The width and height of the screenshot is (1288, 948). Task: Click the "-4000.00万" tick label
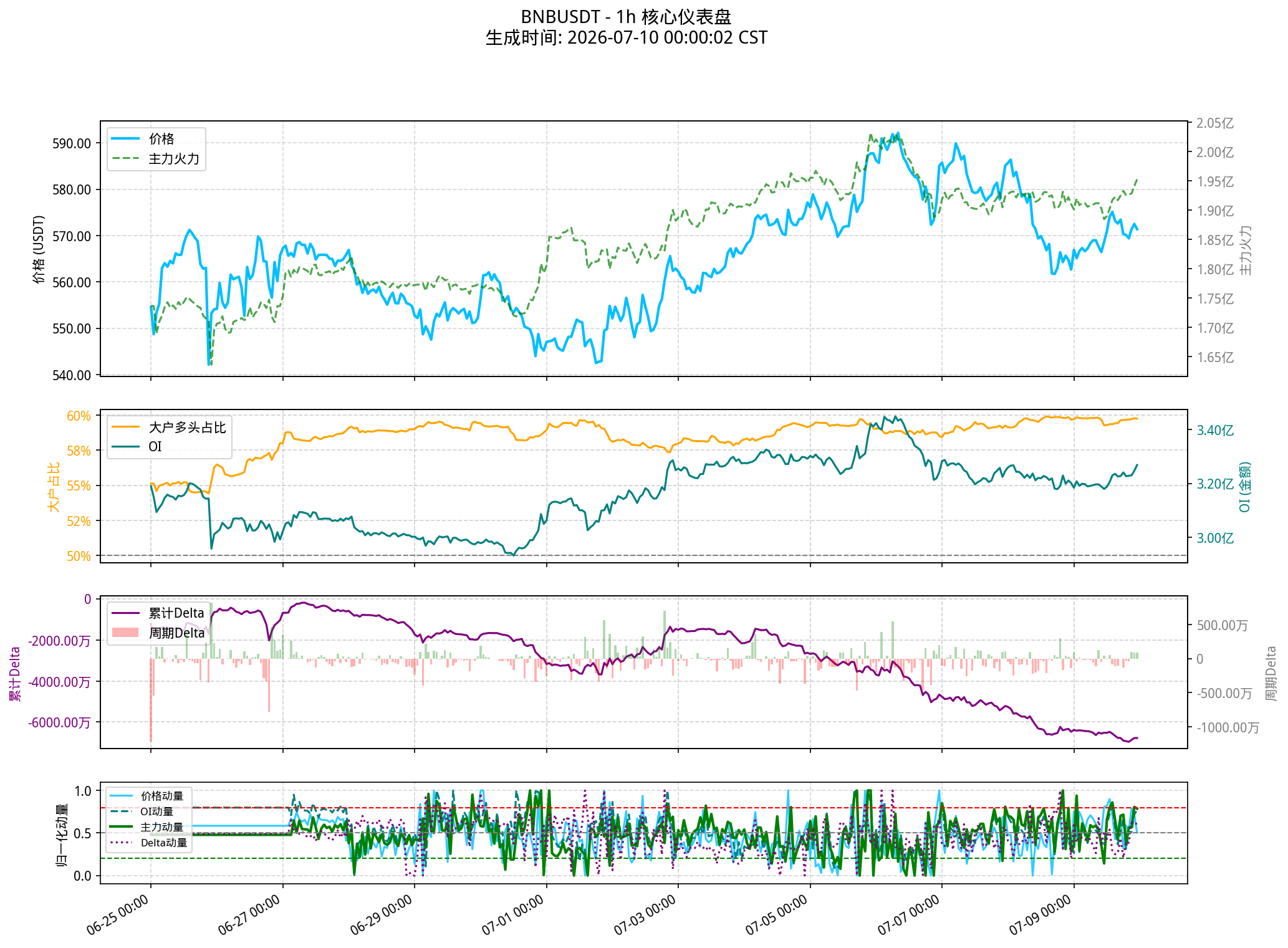coord(60,682)
